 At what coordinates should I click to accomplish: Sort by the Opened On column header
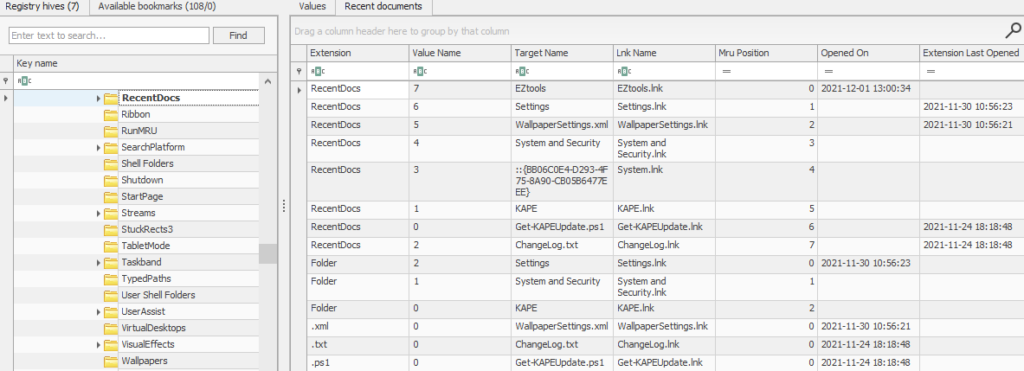870,53
